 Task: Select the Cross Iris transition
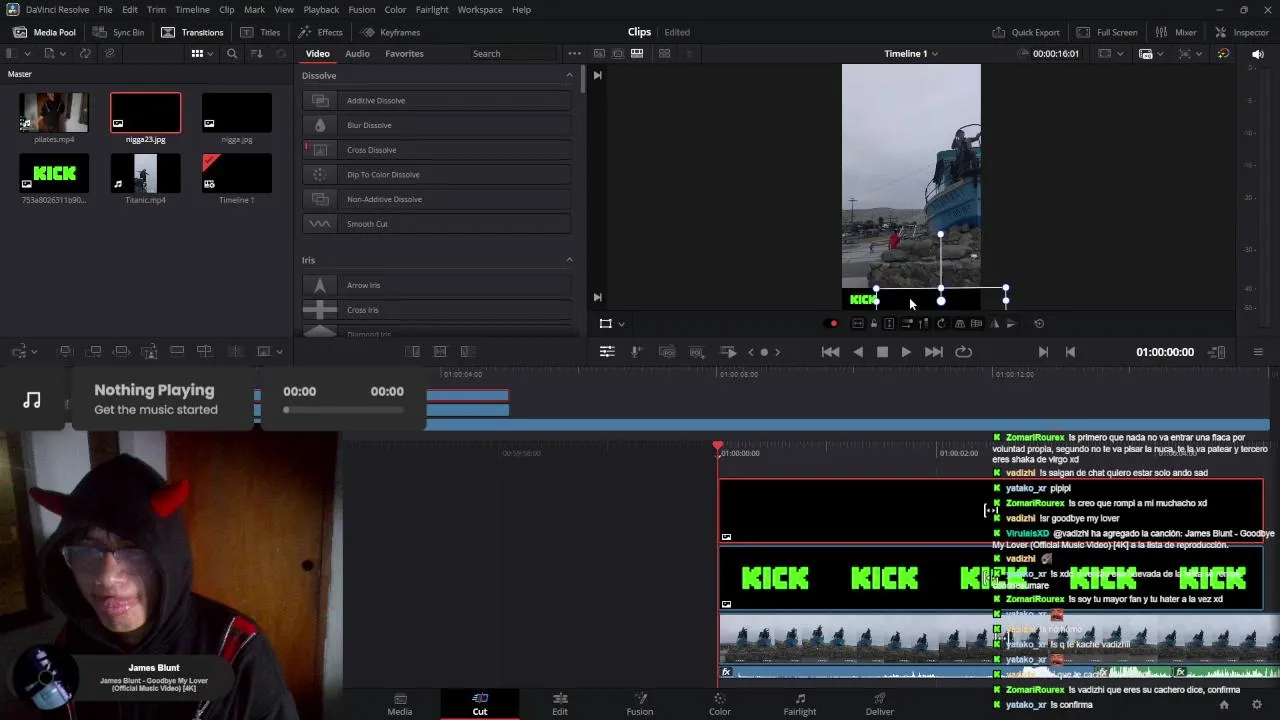click(x=436, y=310)
